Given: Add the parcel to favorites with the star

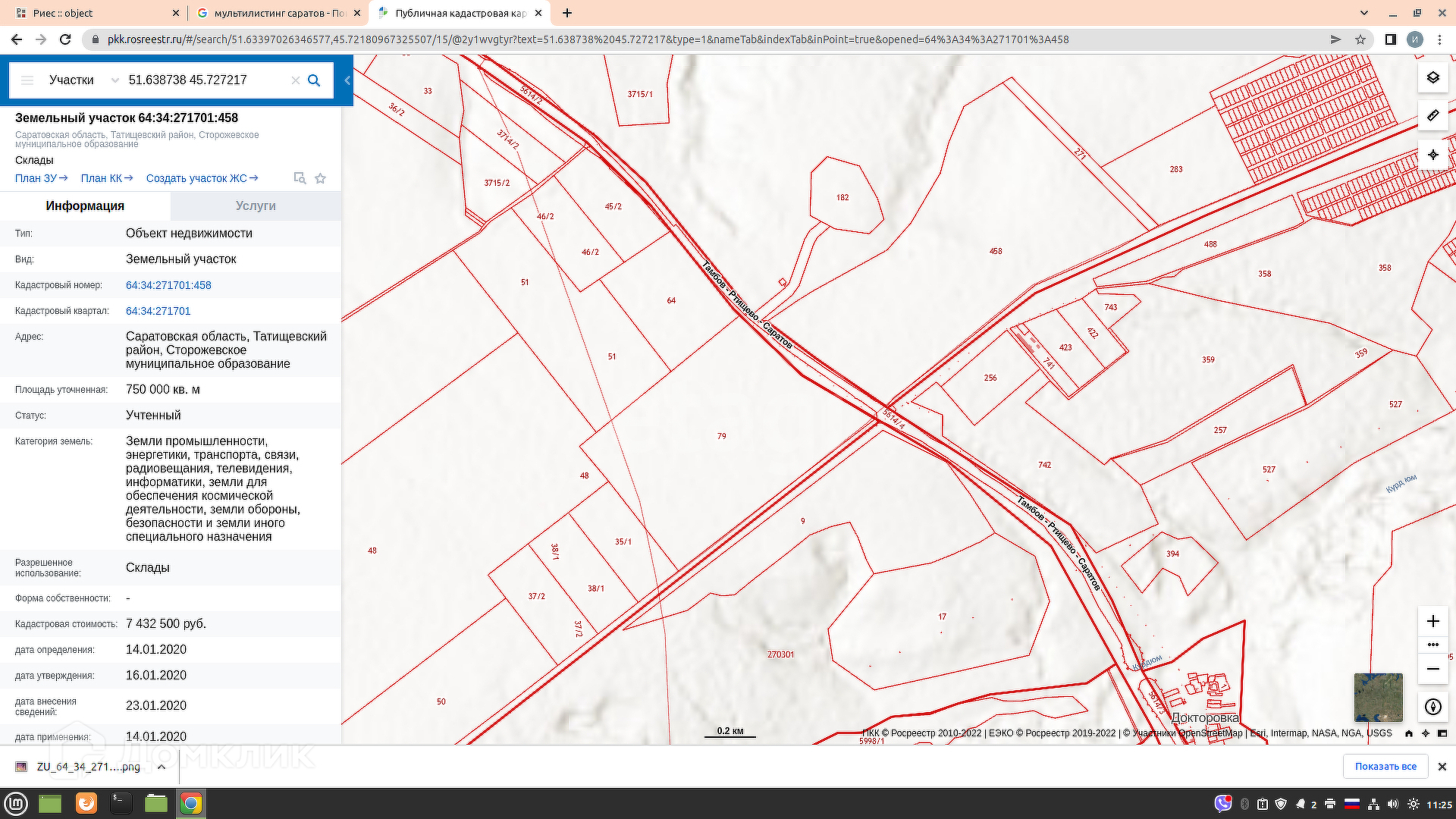Looking at the screenshot, I should click(x=321, y=178).
